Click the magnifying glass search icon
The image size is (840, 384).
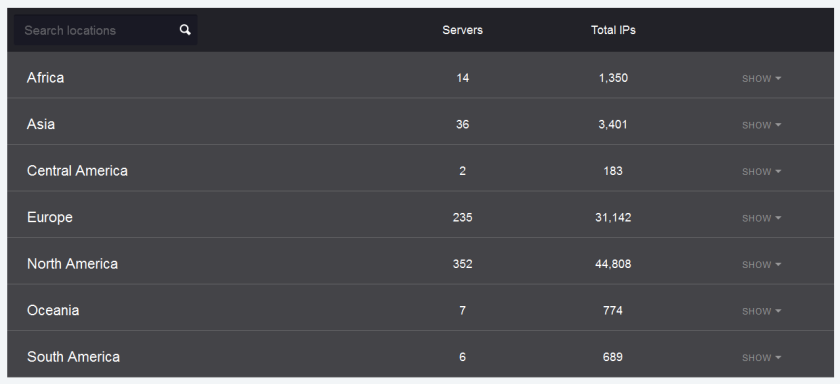185,30
